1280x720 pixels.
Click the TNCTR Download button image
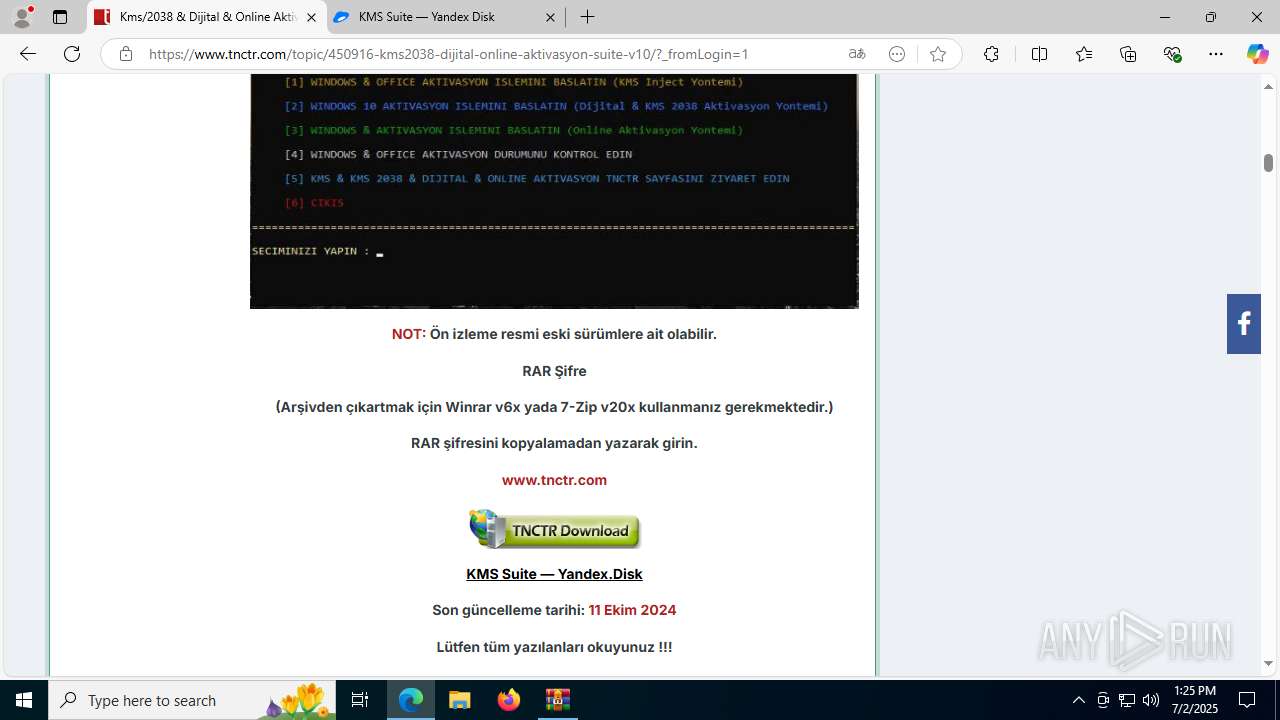click(x=554, y=529)
